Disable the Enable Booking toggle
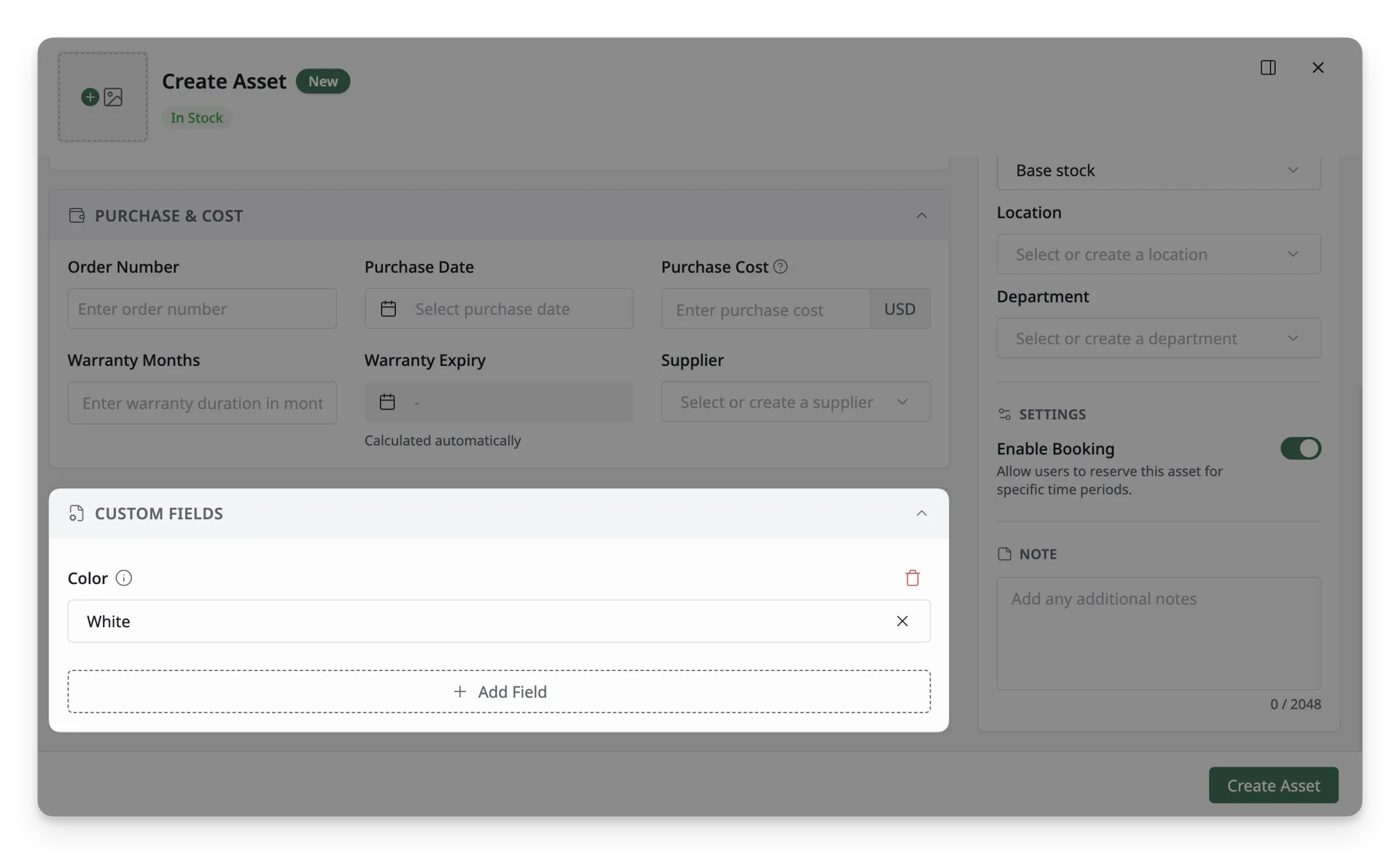The width and height of the screenshot is (1400, 854). click(1301, 448)
